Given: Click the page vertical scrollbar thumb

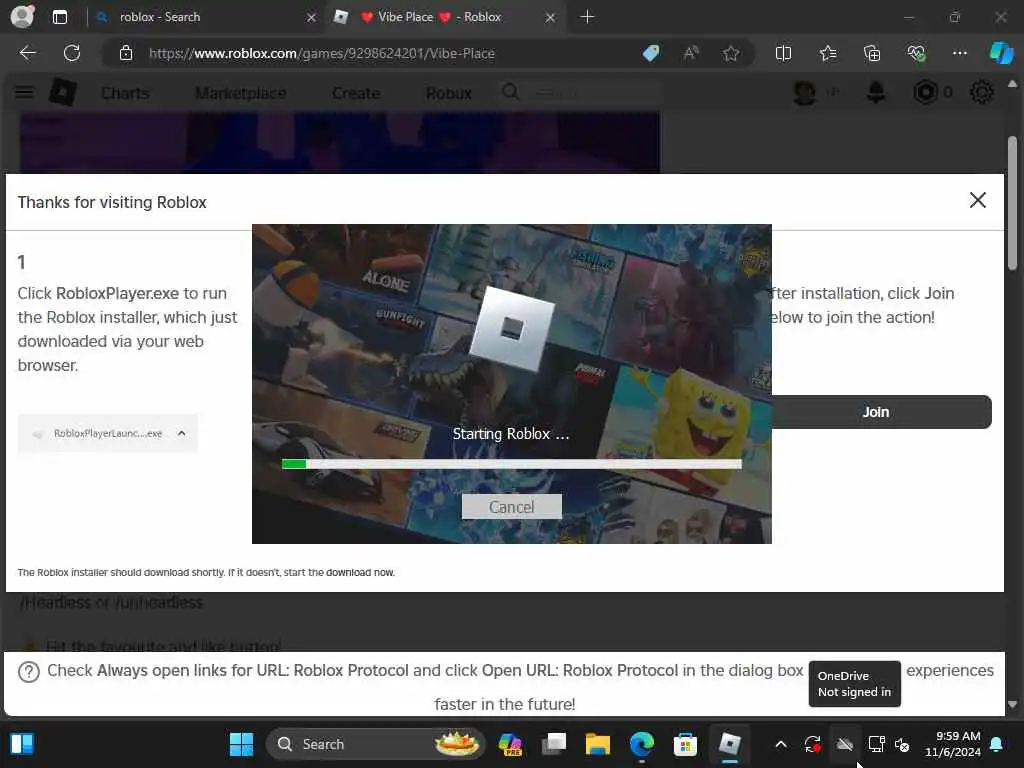Looking at the screenshot, I should coord(1012,202).
